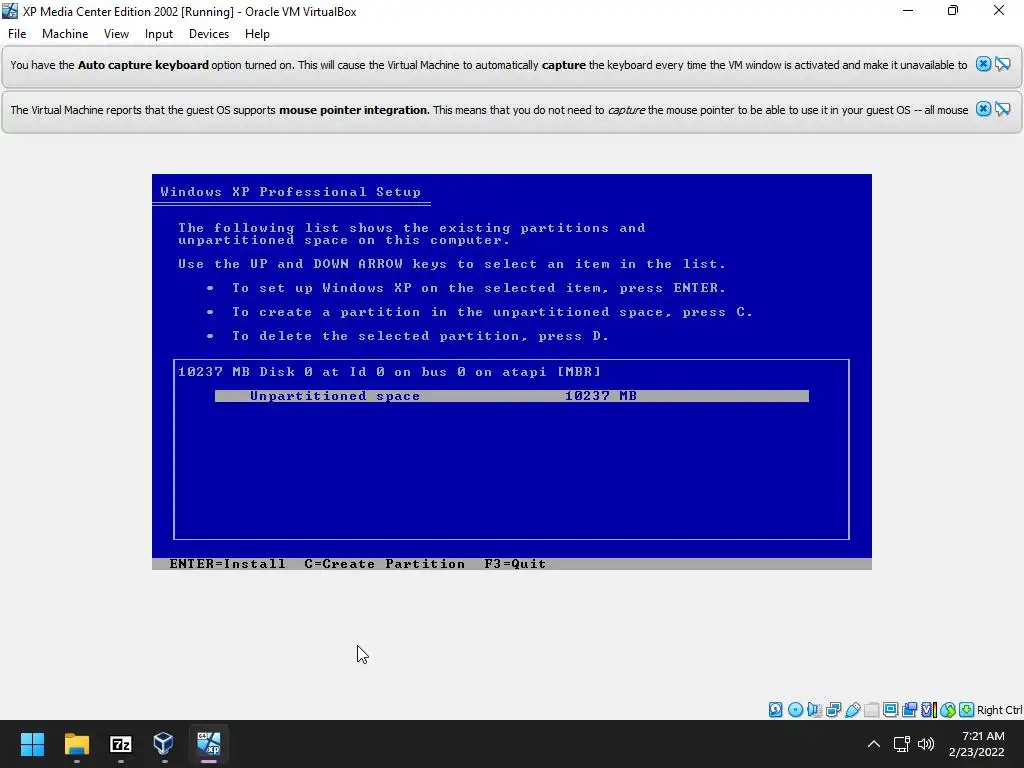The image size is (1024, 768).
Task: Click the CPU virtualization status icon
Action: click(x=928, y=709)
